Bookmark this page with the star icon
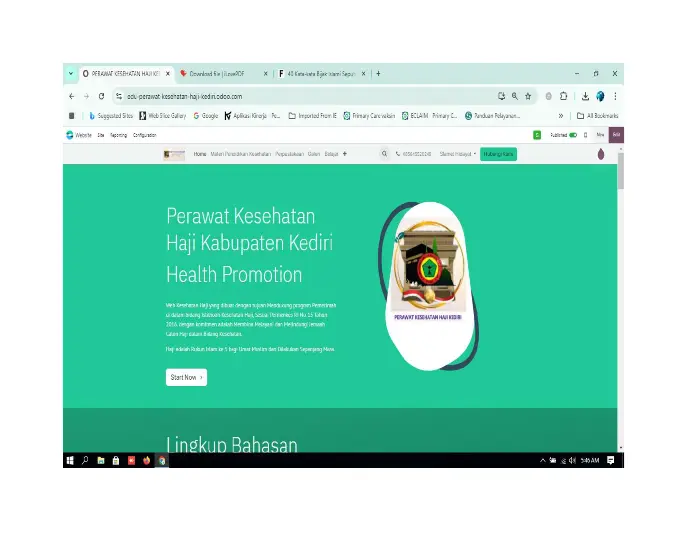 pyautogui.click(x=528, y=96)
